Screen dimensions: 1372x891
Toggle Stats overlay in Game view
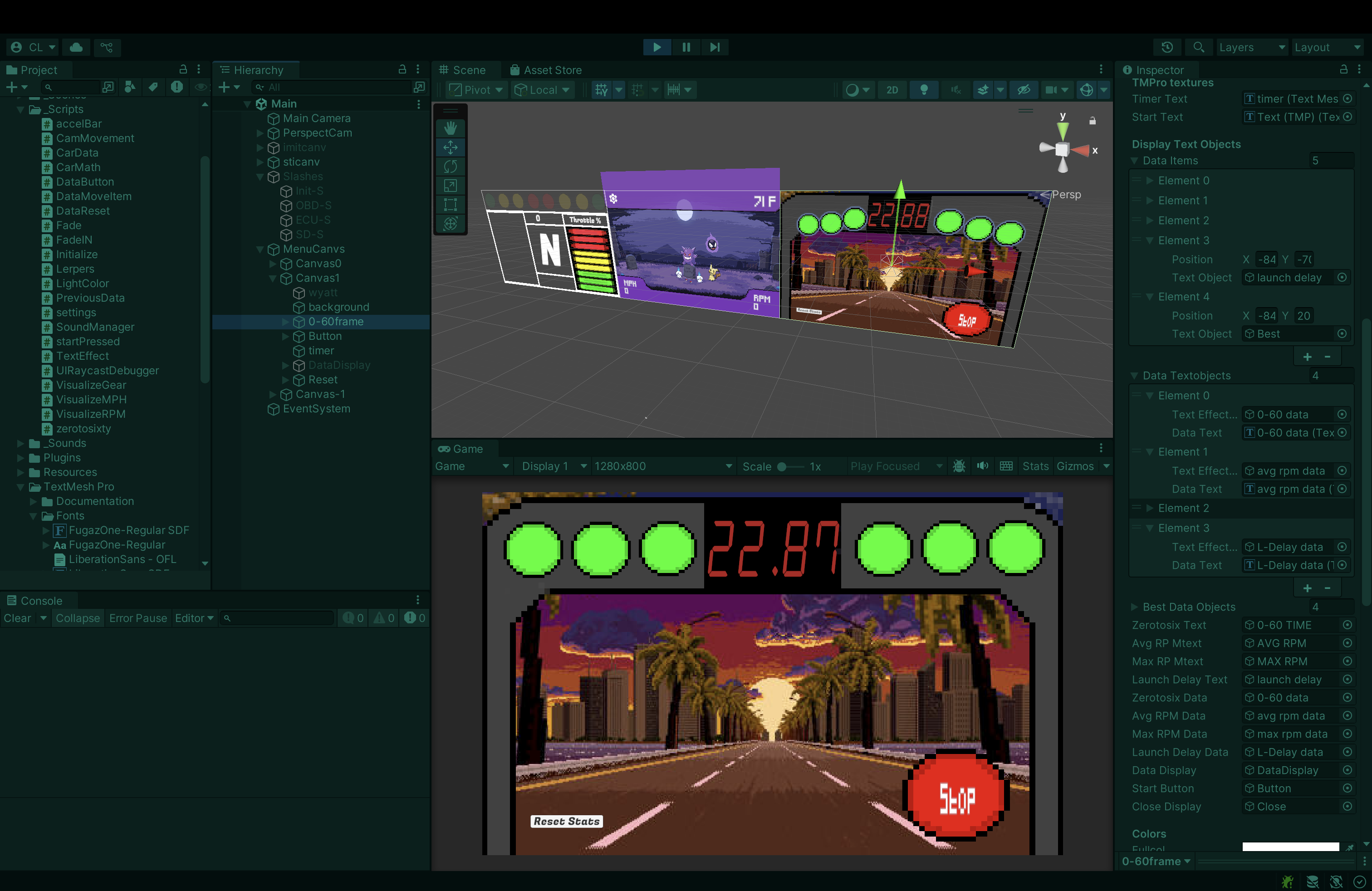pyautogui.click(x=1035, y=466)
